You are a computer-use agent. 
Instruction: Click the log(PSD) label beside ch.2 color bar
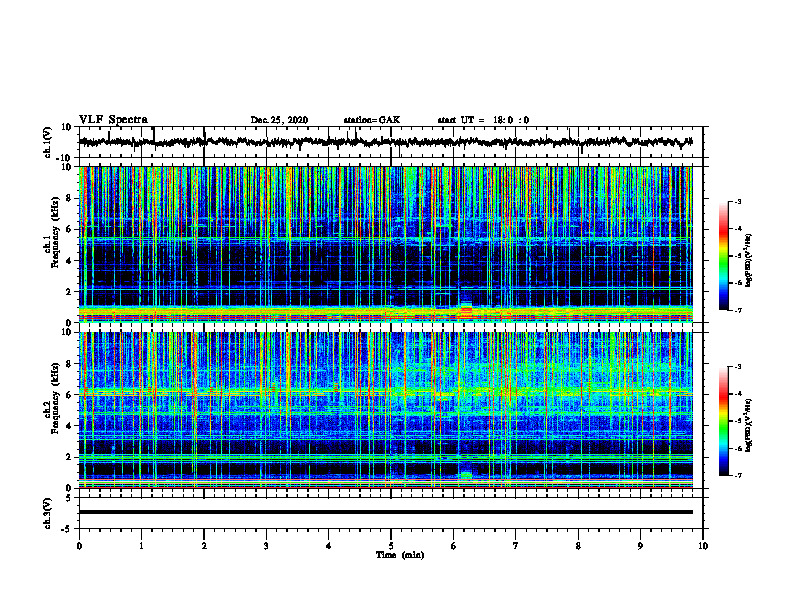[x=749, y=425]
